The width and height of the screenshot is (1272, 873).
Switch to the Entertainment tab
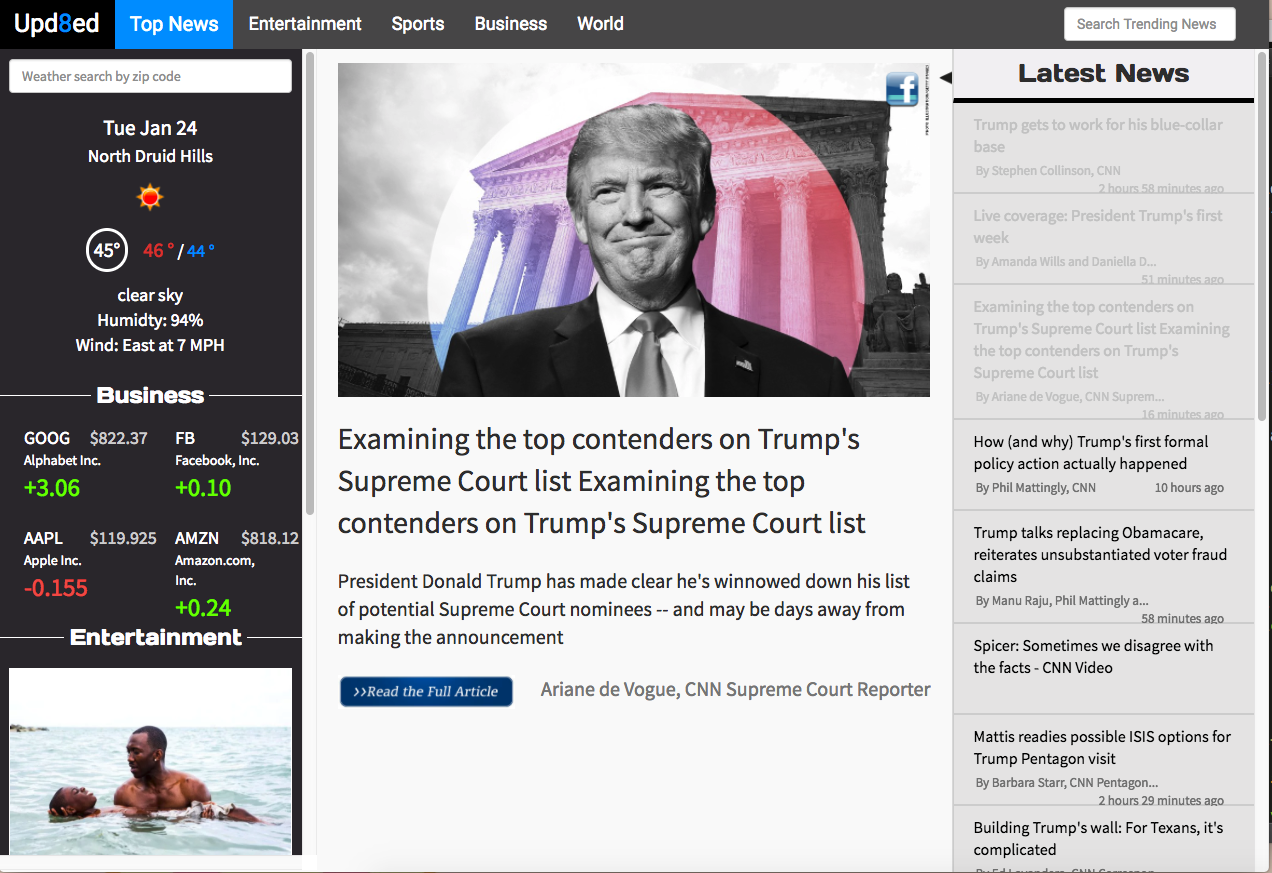tap(305, 24)
